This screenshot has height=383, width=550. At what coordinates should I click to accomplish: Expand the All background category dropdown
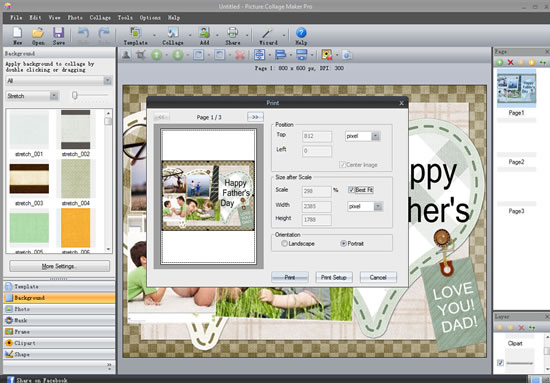pyautogui.click(x=107, y=81)
